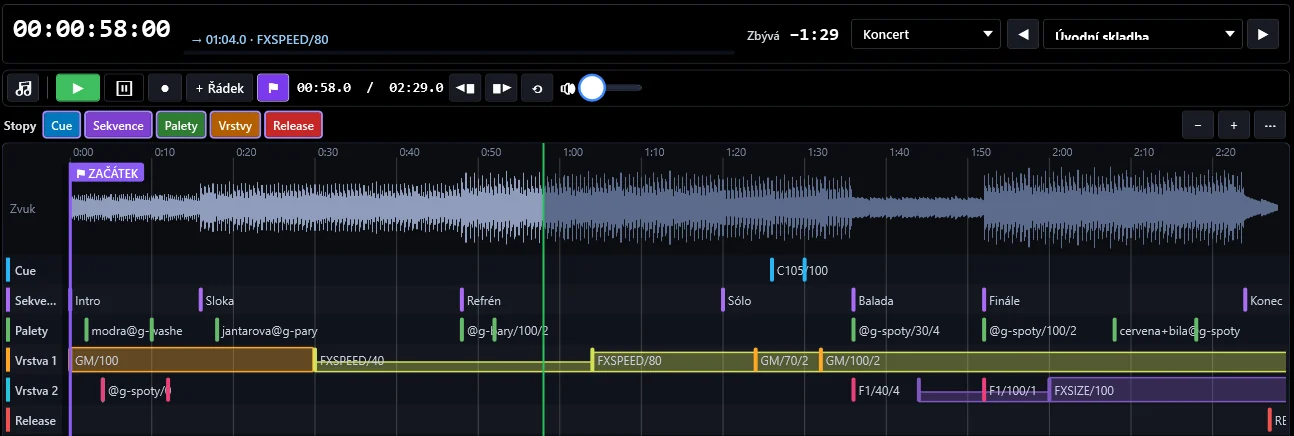The image size is (1294, 436).
Task: Select the @g-spoty/30/4 palette event
Action: click(x=897, y=330)
